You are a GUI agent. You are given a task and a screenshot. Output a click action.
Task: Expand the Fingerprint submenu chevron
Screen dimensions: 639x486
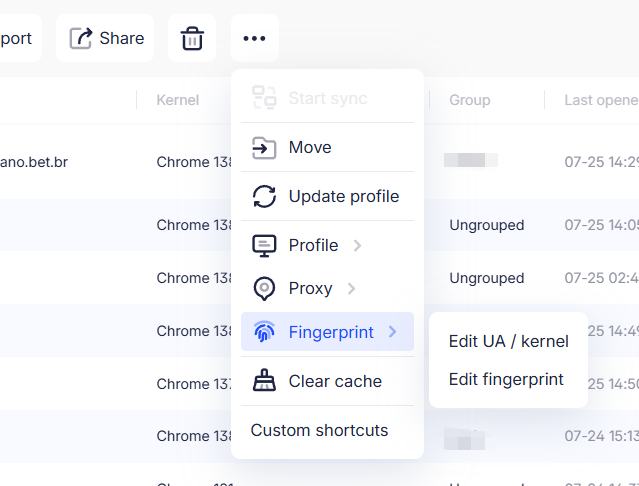pyautogui.click(x=392, y=332)
